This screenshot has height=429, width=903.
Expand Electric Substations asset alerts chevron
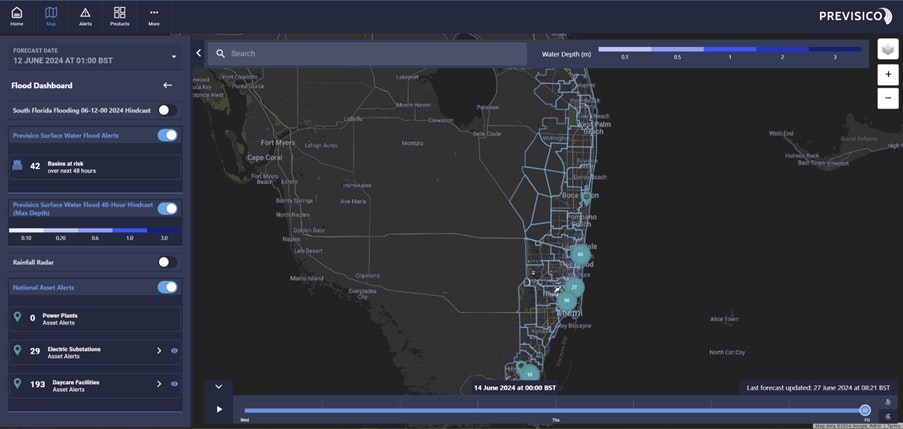(159, 351)
